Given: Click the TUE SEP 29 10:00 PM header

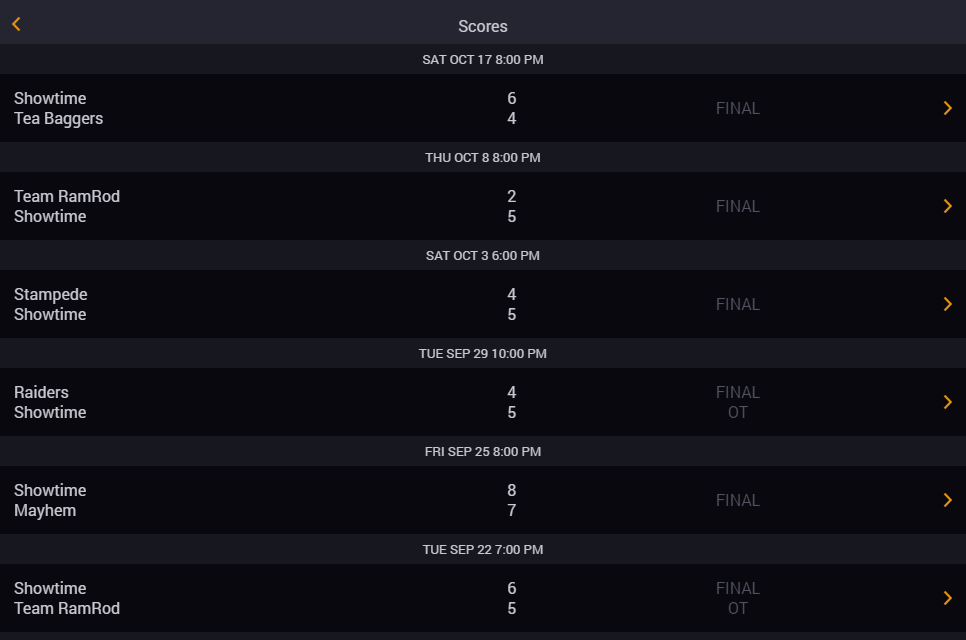Looking at the screenshot, I should tap(483, 354).
